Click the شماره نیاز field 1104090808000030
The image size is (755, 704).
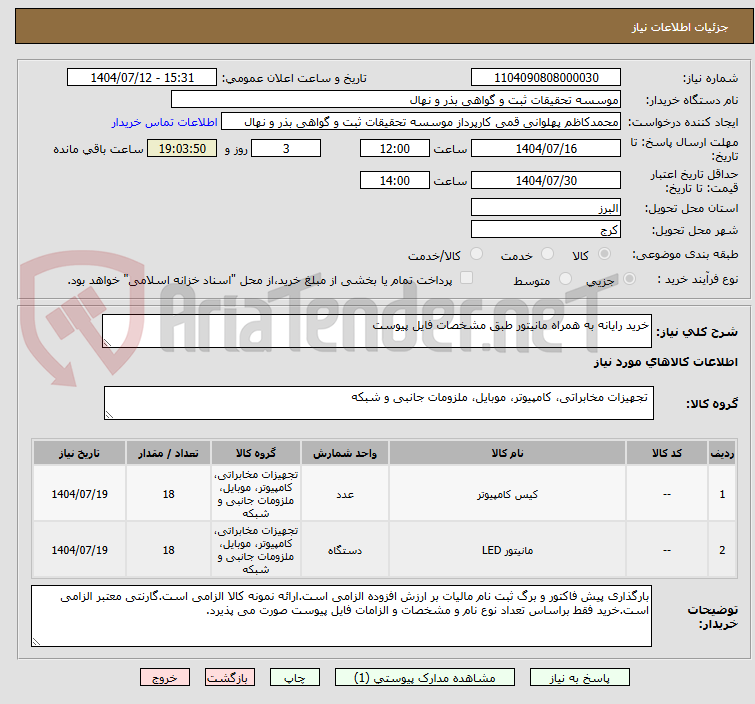[546, 78]
